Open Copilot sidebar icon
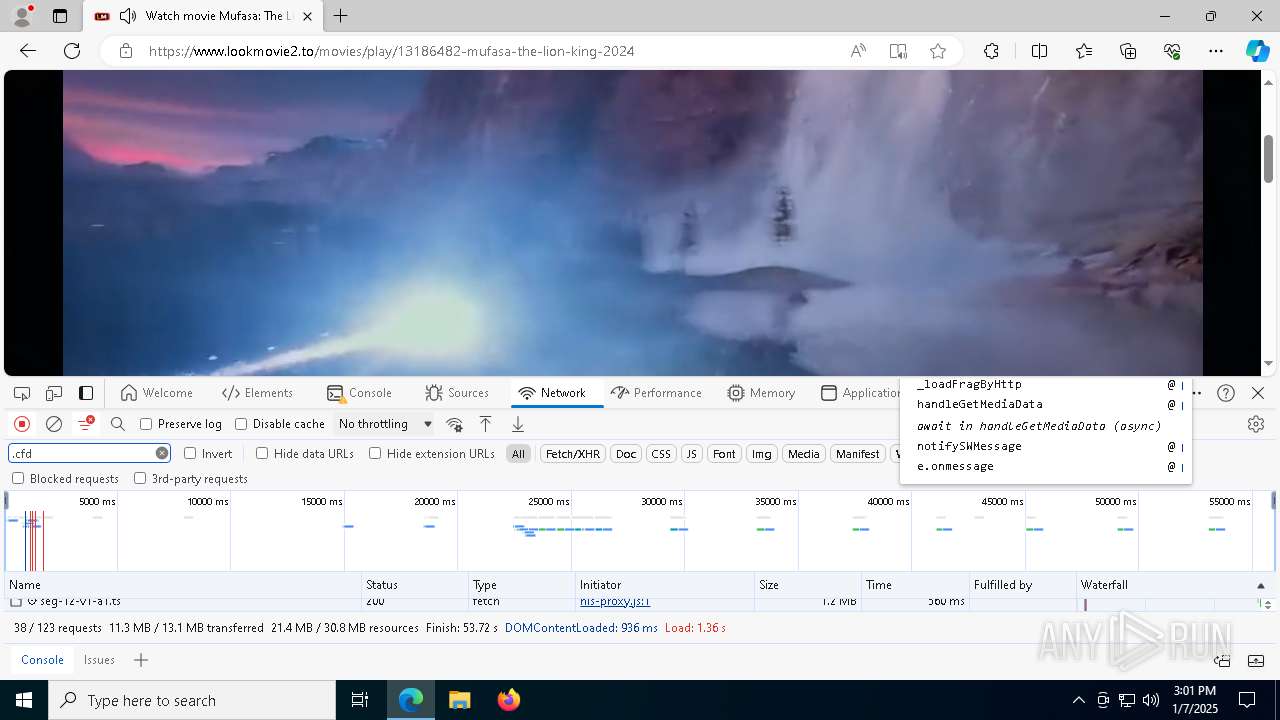Image resolution: width=1280 pixels, height=720 pixels. 1257,51
